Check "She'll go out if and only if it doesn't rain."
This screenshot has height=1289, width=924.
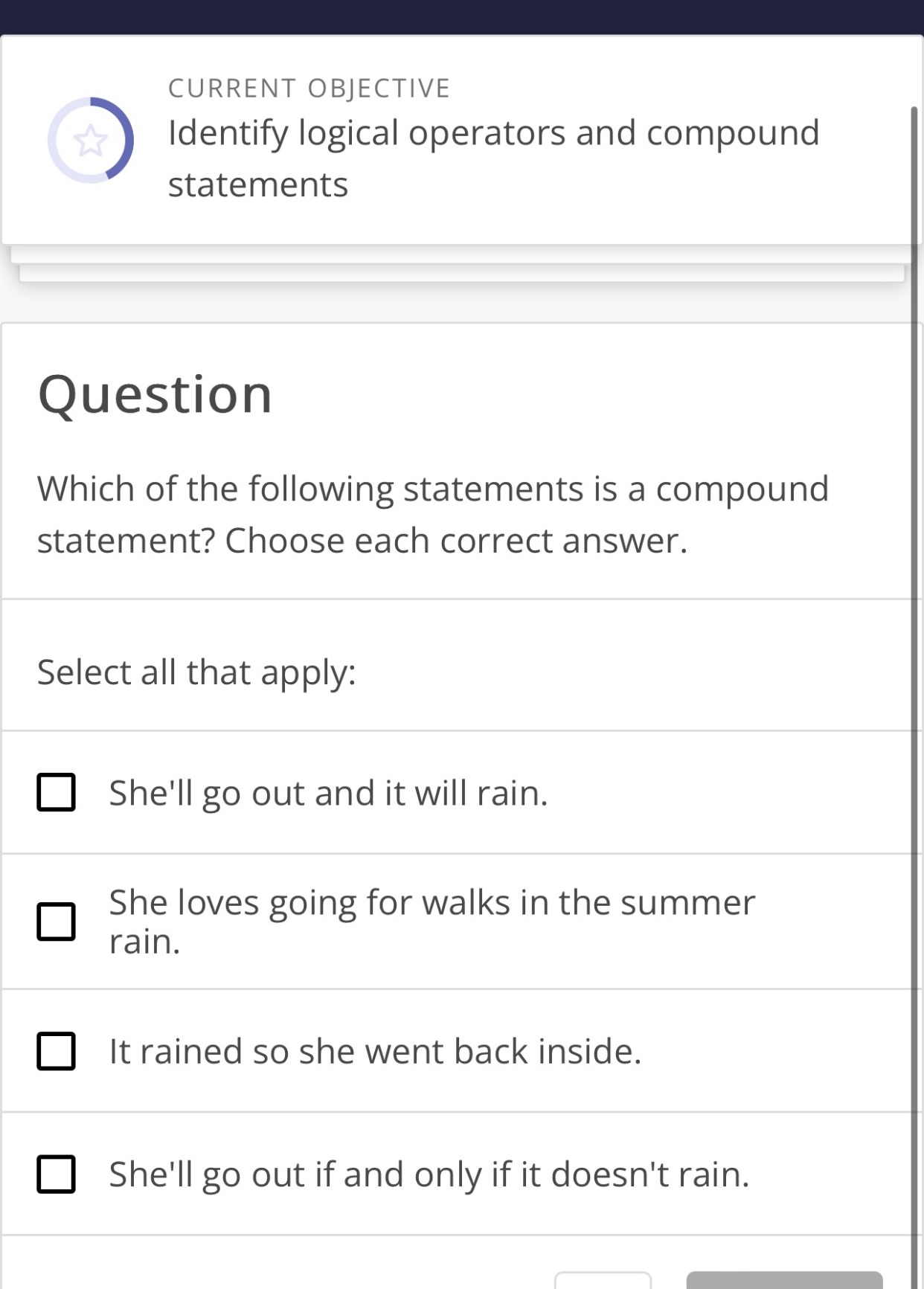pos(57,1175)
